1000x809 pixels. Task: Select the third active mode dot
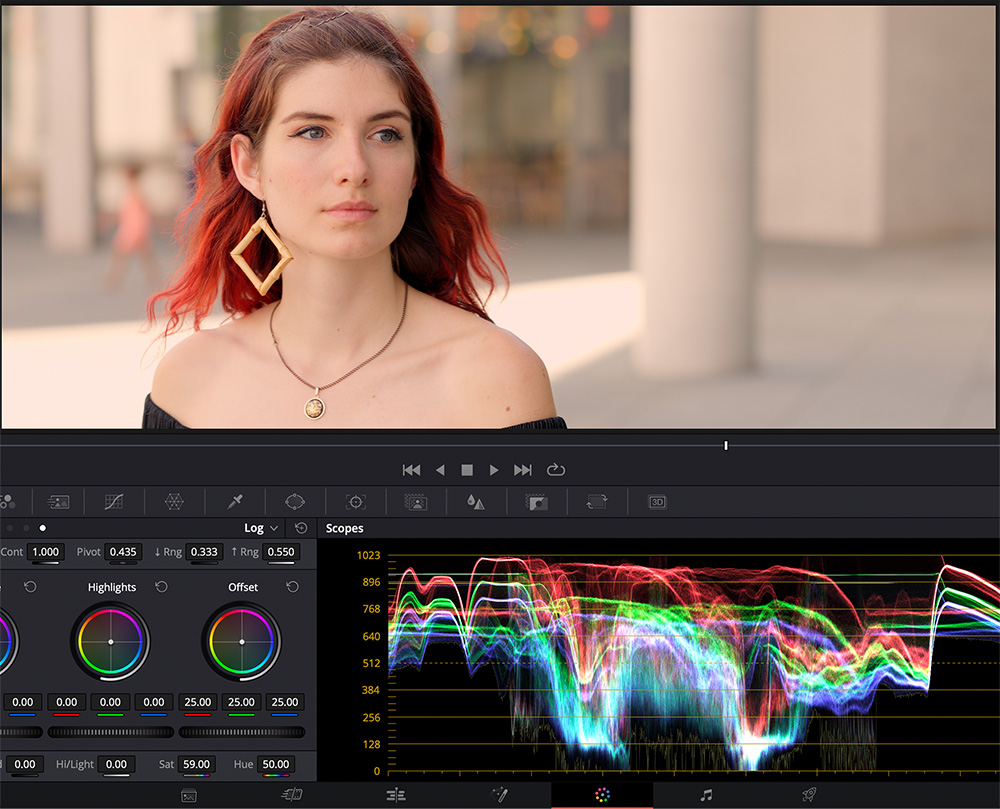(43, 528)
